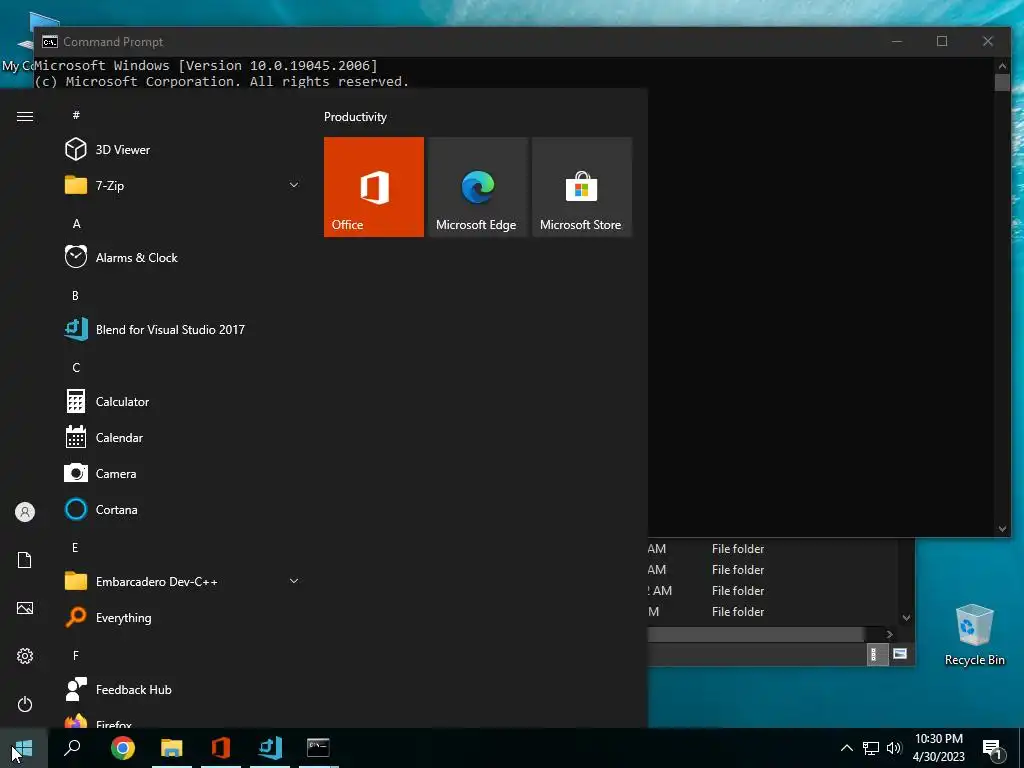Open the Microsoft Store tile

pos(582,187)
